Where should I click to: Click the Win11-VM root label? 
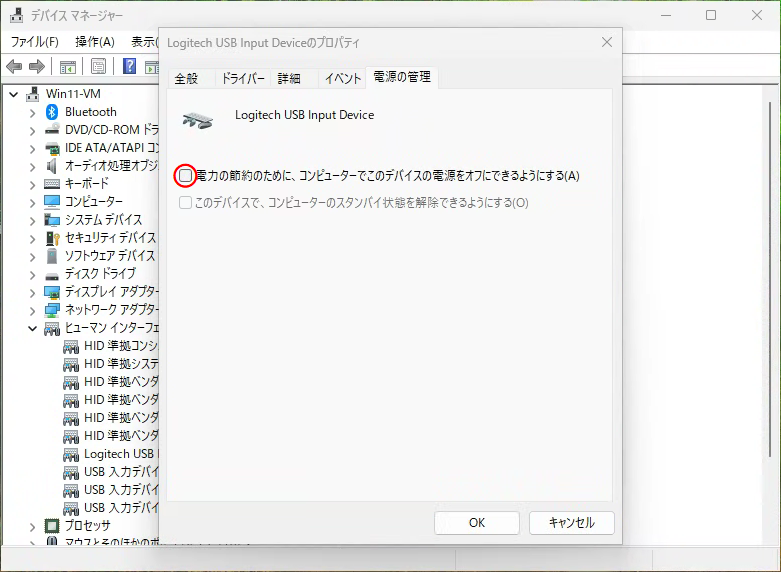click(73, 94)
